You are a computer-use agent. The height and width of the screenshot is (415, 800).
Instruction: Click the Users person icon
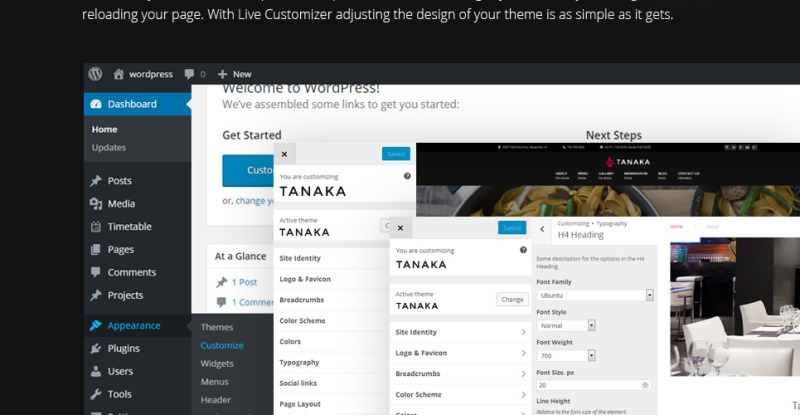[96, 371]
